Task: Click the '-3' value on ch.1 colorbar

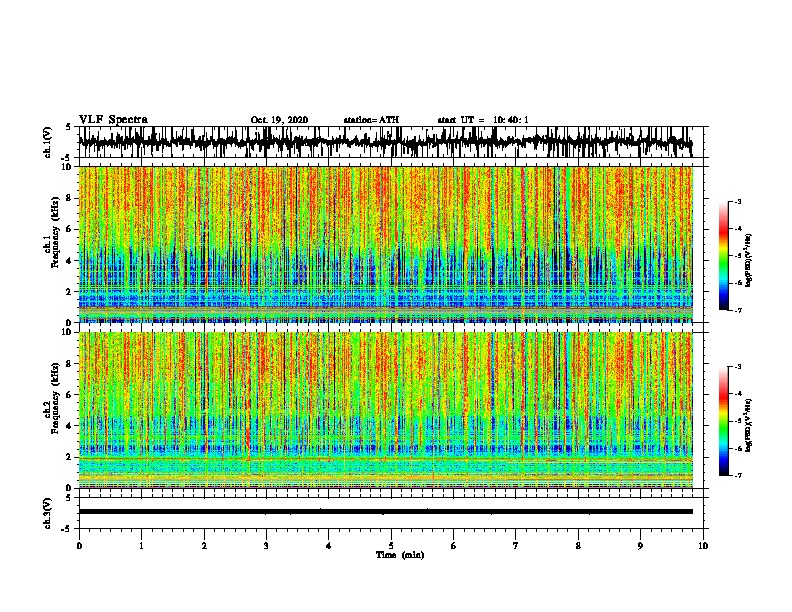Action: 737,201
